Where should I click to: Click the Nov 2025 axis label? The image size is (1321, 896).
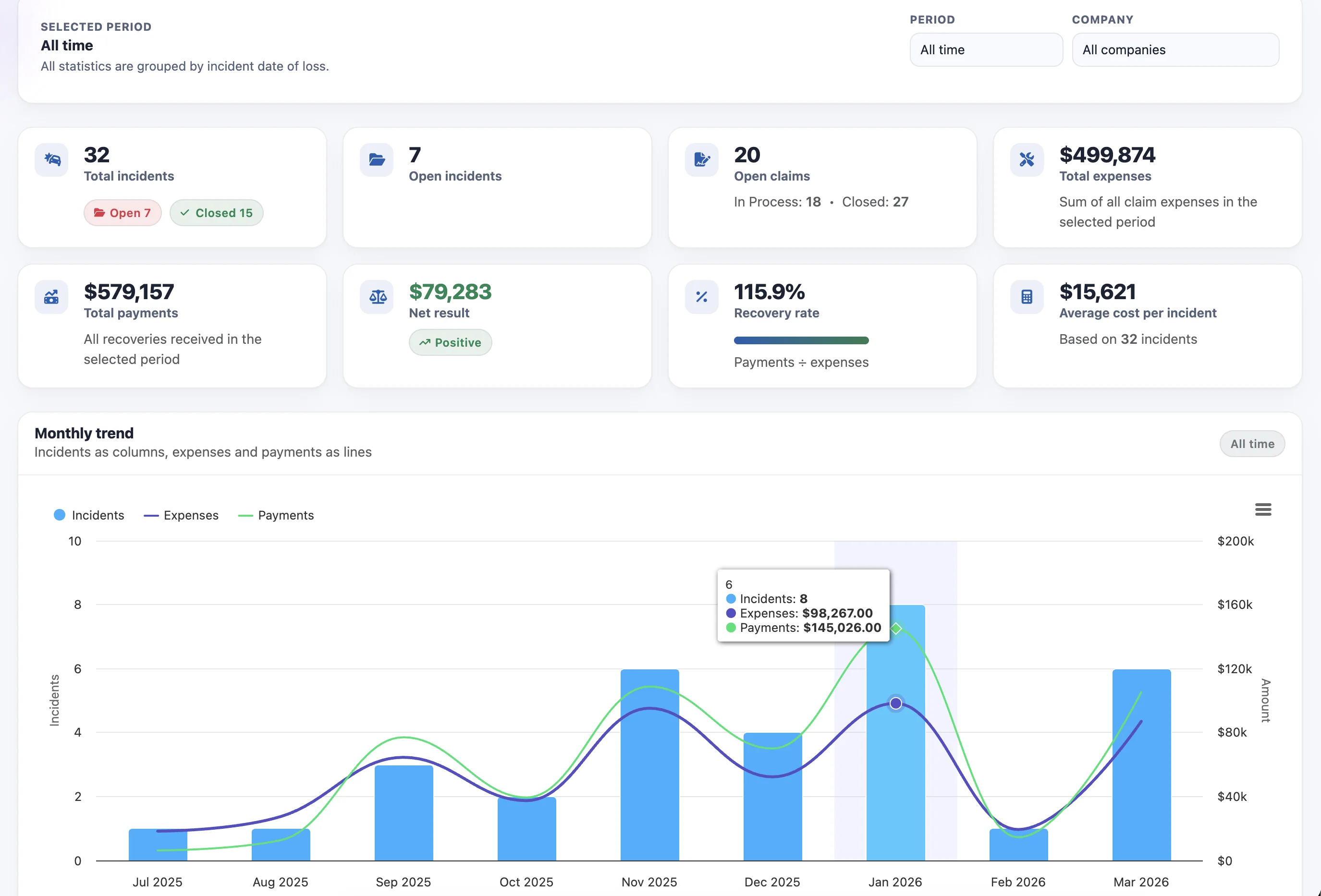(x=649, y=882)
